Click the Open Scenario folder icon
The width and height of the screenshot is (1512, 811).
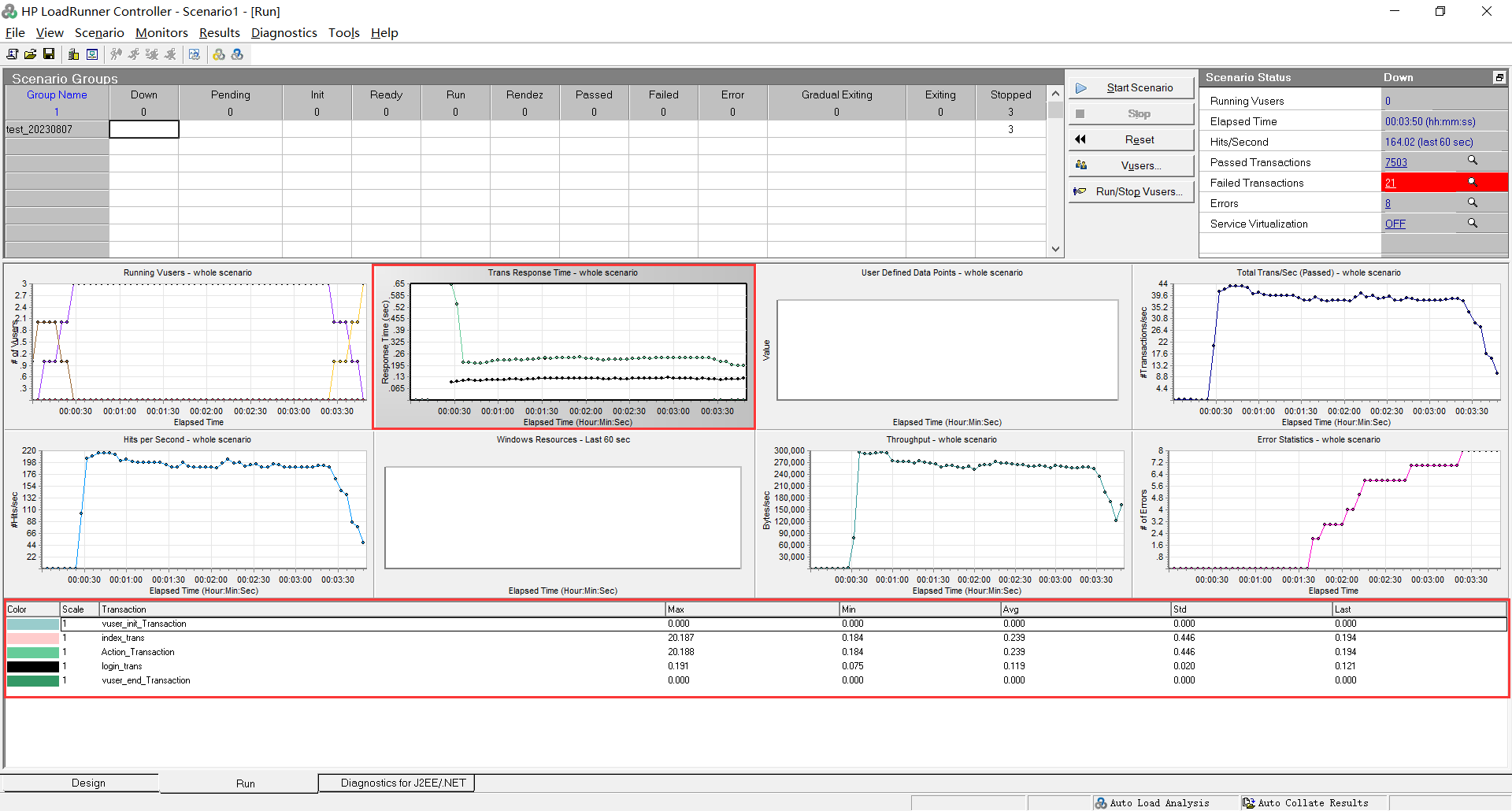coord(30,54)
